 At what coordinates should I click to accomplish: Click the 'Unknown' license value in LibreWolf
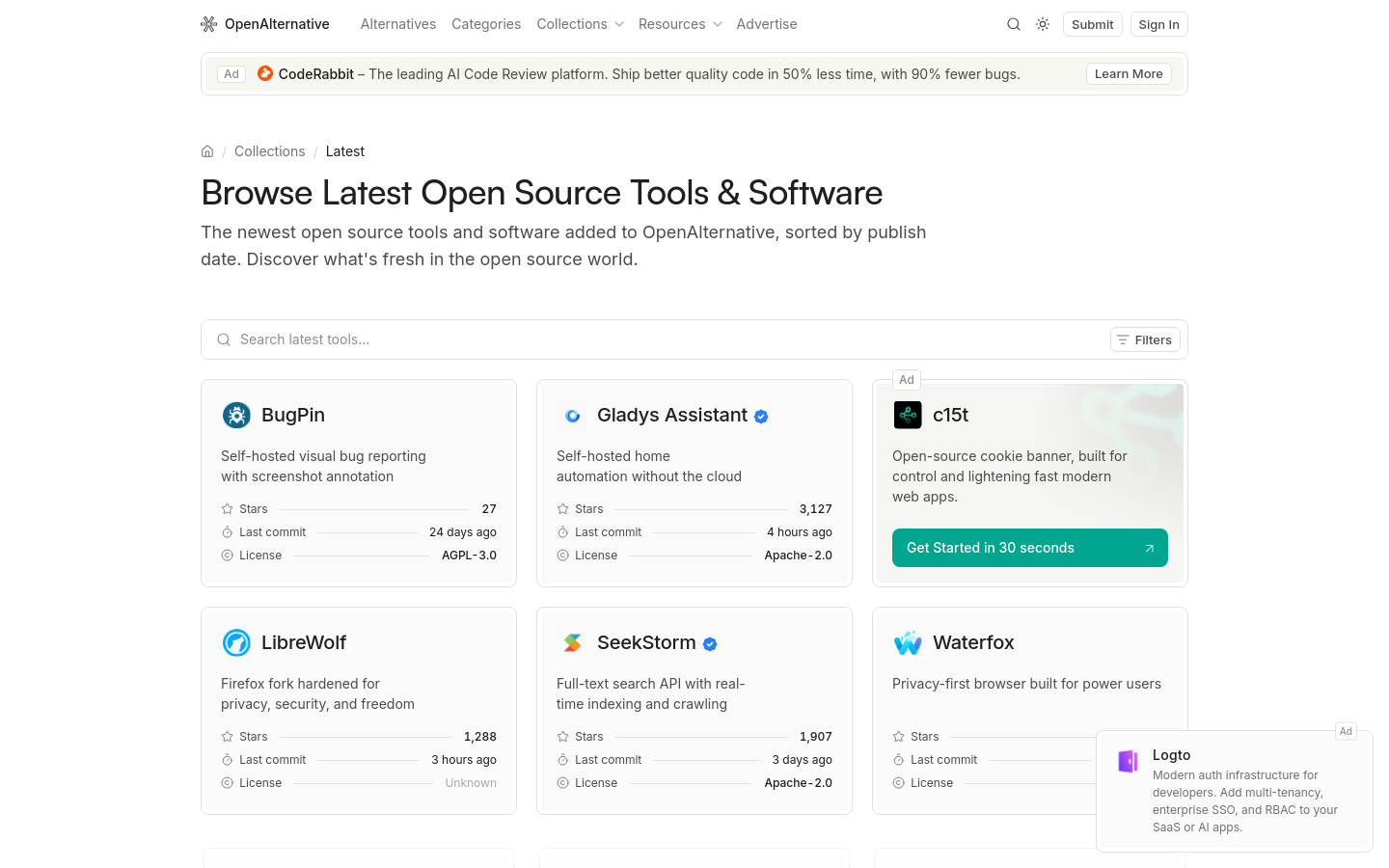click(471, 783)
